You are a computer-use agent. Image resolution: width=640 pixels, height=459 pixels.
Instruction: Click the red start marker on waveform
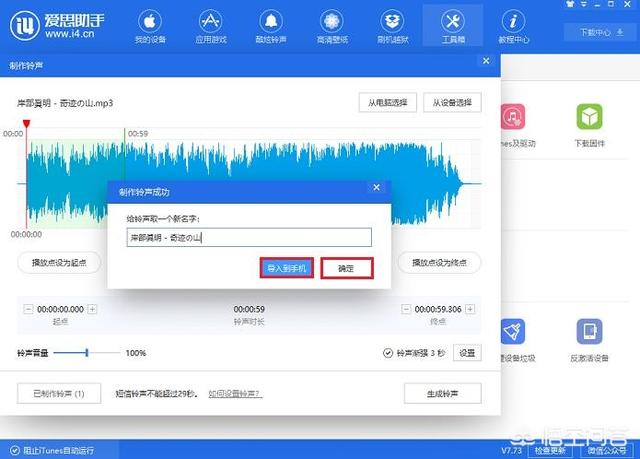tap(27, 124)
